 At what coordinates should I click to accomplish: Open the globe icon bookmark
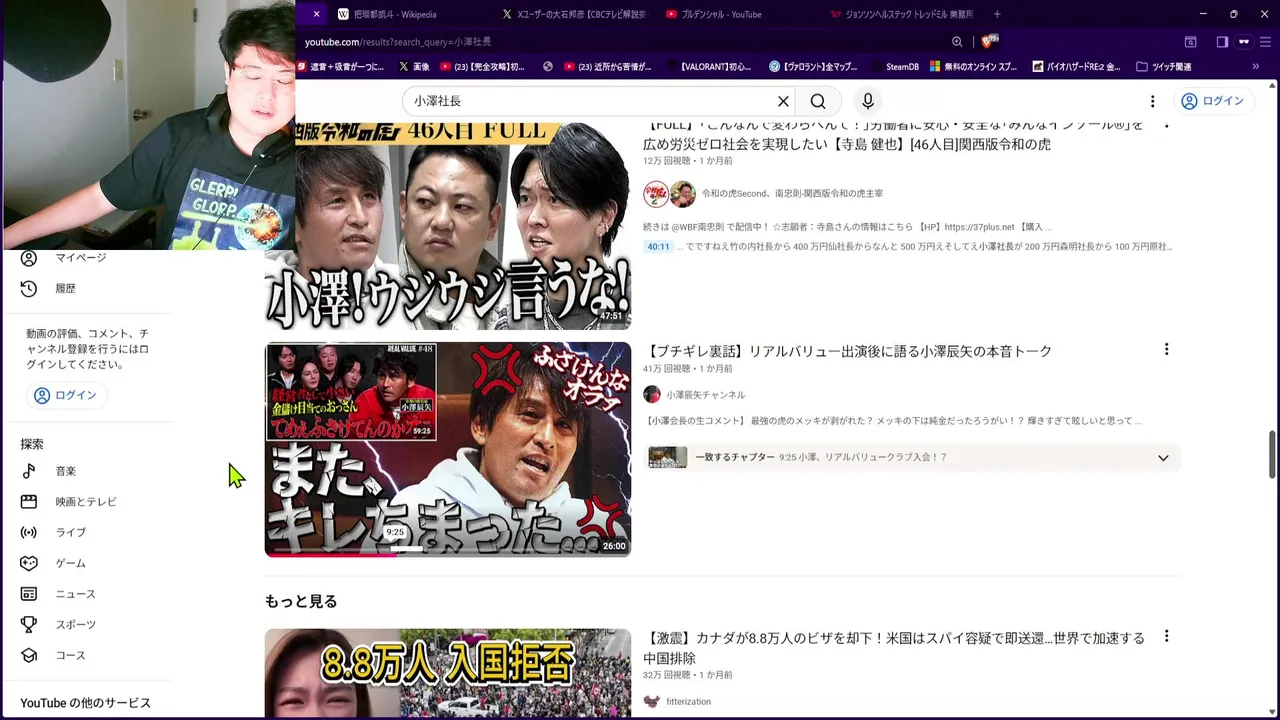[548, 67]
